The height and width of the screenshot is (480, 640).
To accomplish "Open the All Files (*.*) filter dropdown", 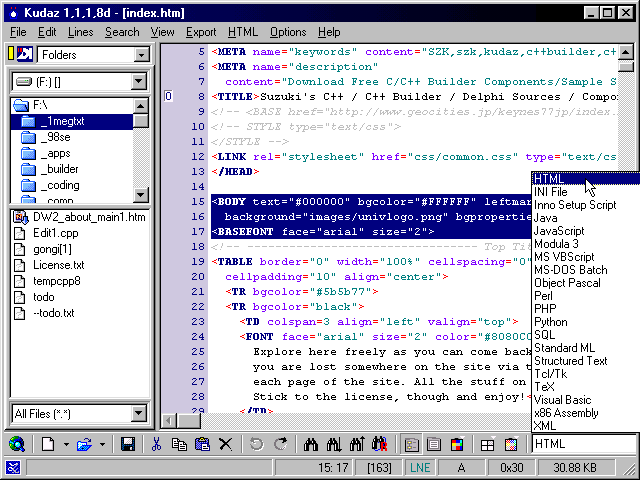I will [x=139, y=414].
